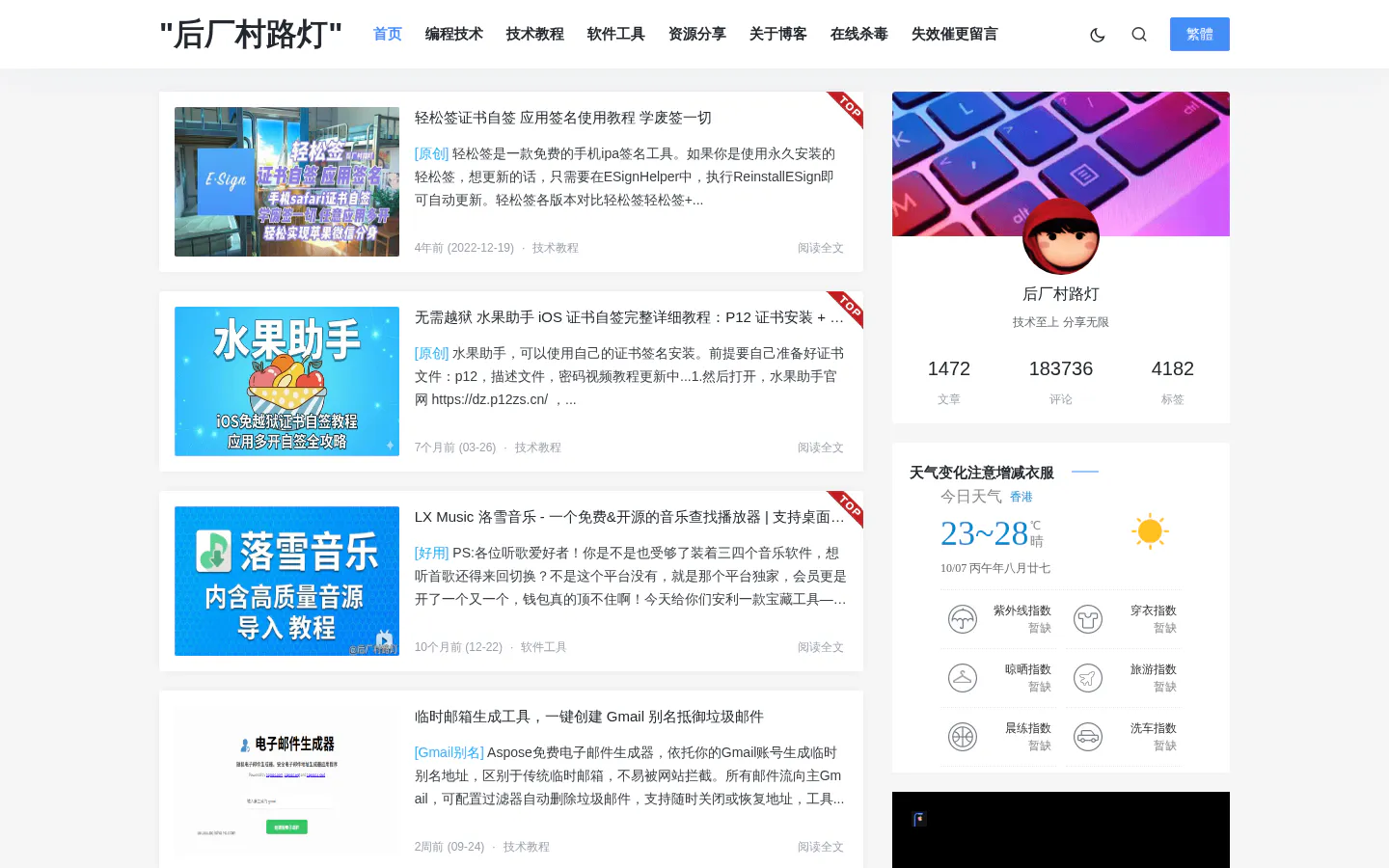Open 在线杀毒 navigation link

tap(859, 34)
